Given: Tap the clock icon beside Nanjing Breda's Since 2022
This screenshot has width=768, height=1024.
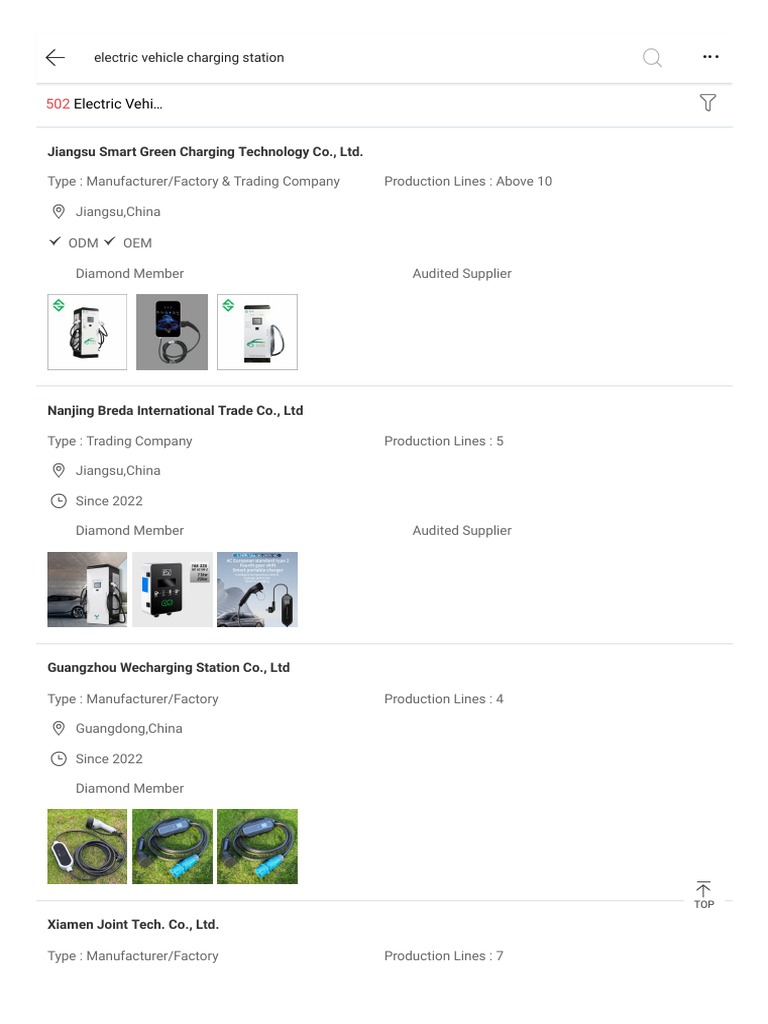Looking at the screenshot, I should pos(59,501).
